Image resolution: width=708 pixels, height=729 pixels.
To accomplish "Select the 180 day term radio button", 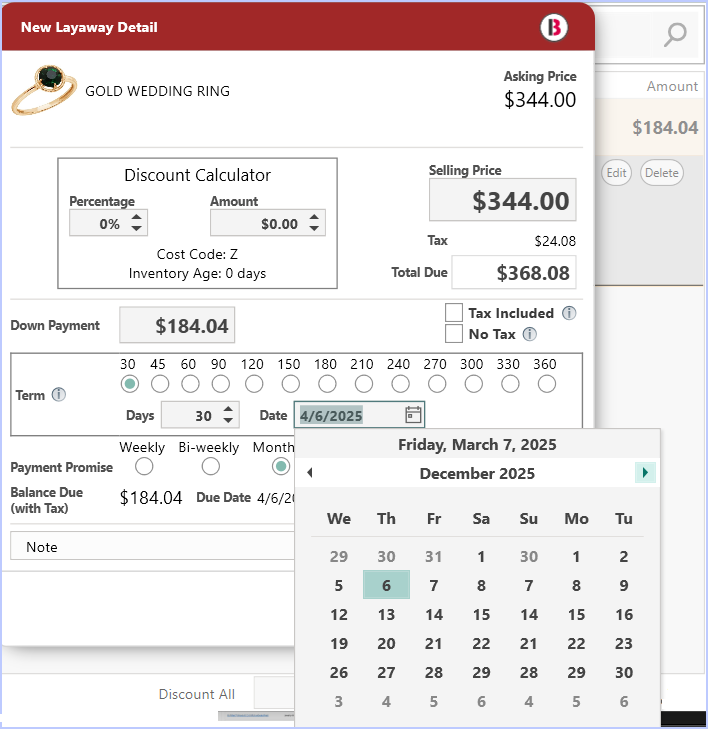I will tap(327, 384).
